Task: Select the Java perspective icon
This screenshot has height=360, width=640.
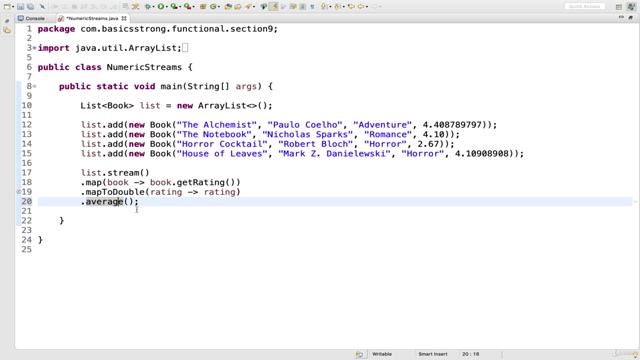Action: [631, 7]
